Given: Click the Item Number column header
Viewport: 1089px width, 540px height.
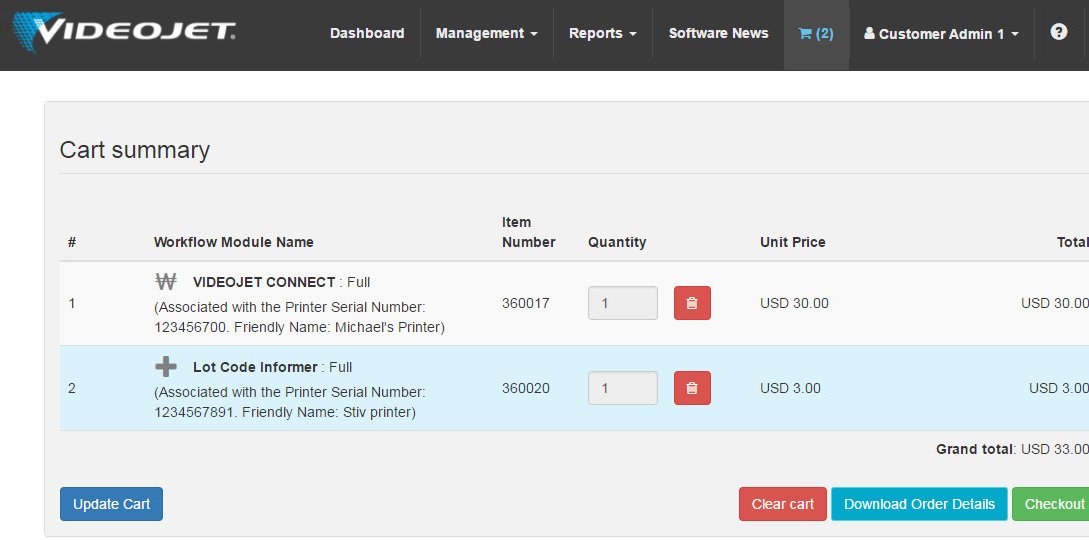Looking at the screenshot, I should 529,232.
